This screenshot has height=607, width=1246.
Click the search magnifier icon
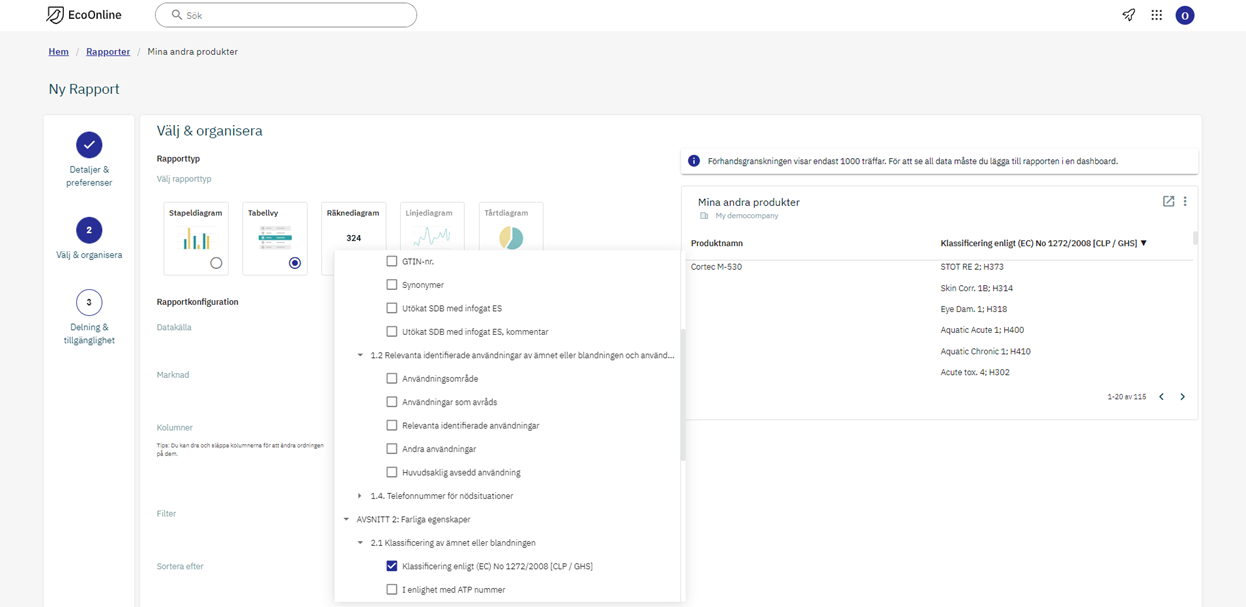click(x=177, y=15)
